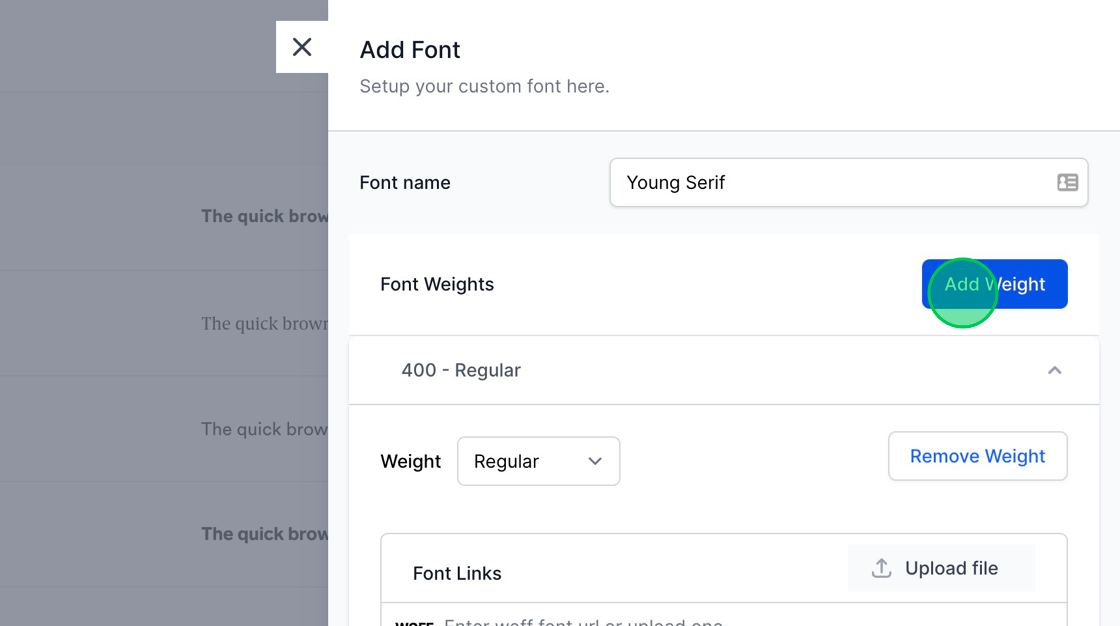Click Remove Weight for the Regular weight
This screenshot has height=626, width=1120.
[977, 456]
